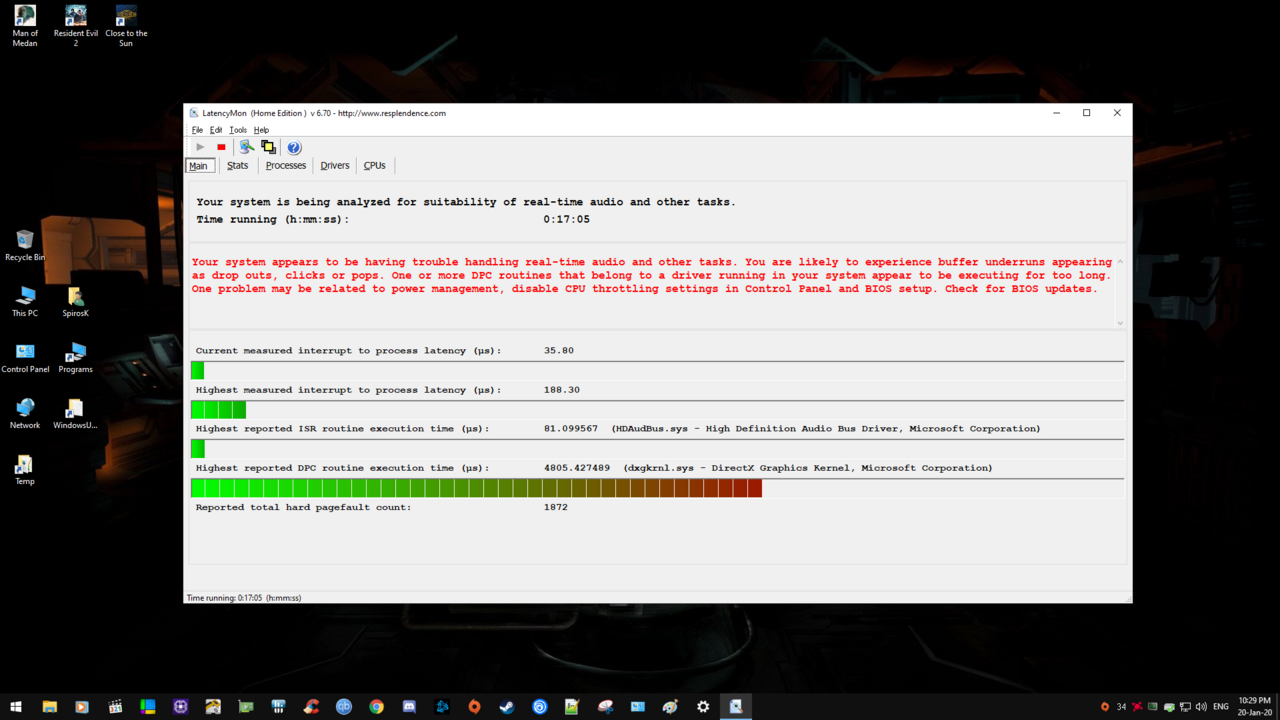Click the tray eject hardware icon with checkmark
This screenshot has width=1280, height=720.
(x=1169, y=707)
